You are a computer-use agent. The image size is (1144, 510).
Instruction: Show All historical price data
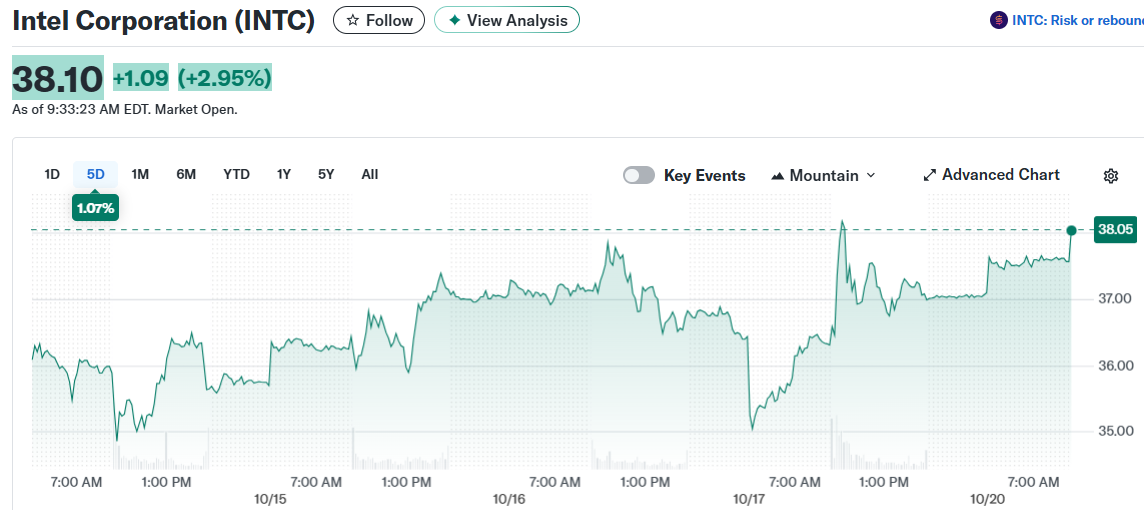pos(369,174)
